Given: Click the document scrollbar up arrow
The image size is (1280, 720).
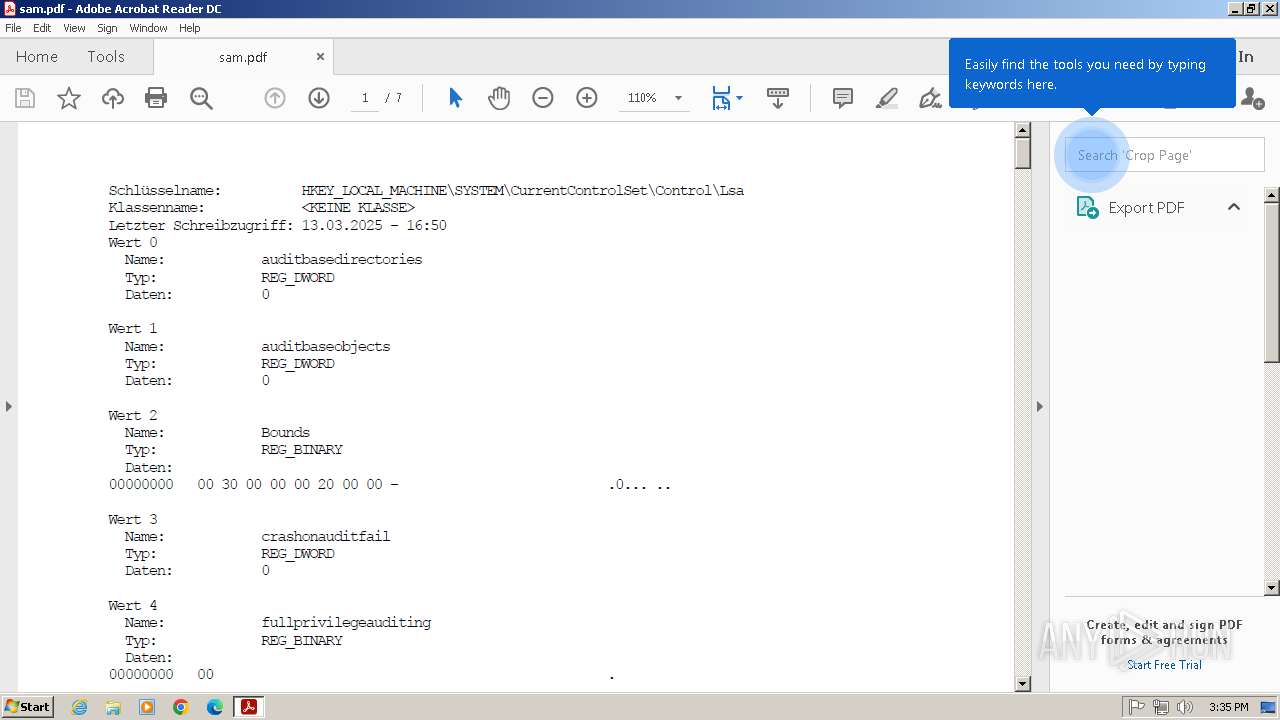Looking at the screenshot, I should pyautogui.click(x=1022, y=130).
